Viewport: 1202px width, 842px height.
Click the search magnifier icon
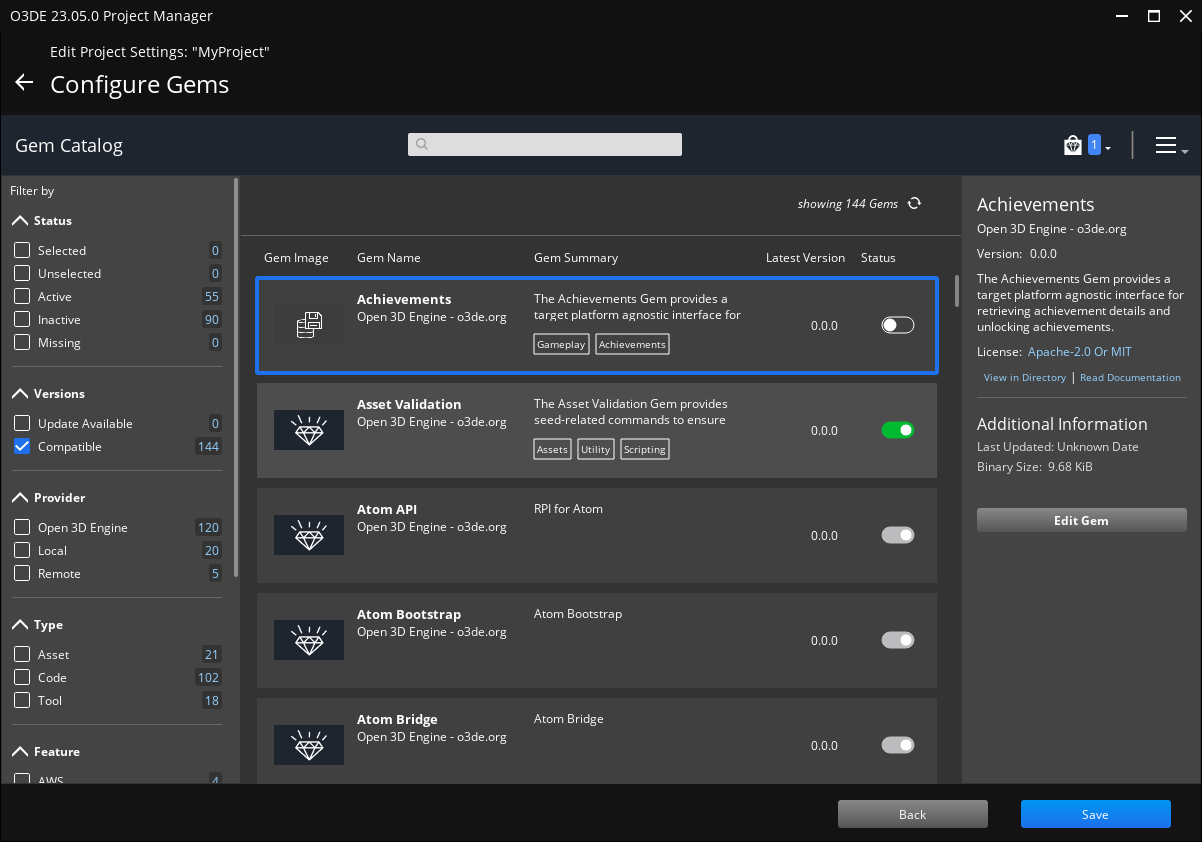421,144
